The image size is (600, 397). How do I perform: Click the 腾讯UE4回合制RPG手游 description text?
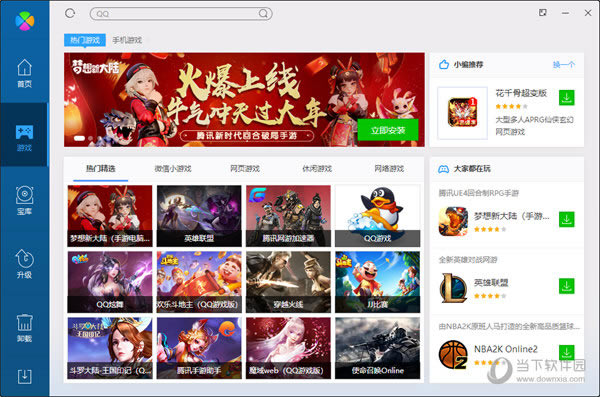pyautogui.click(x=478, y=193)
